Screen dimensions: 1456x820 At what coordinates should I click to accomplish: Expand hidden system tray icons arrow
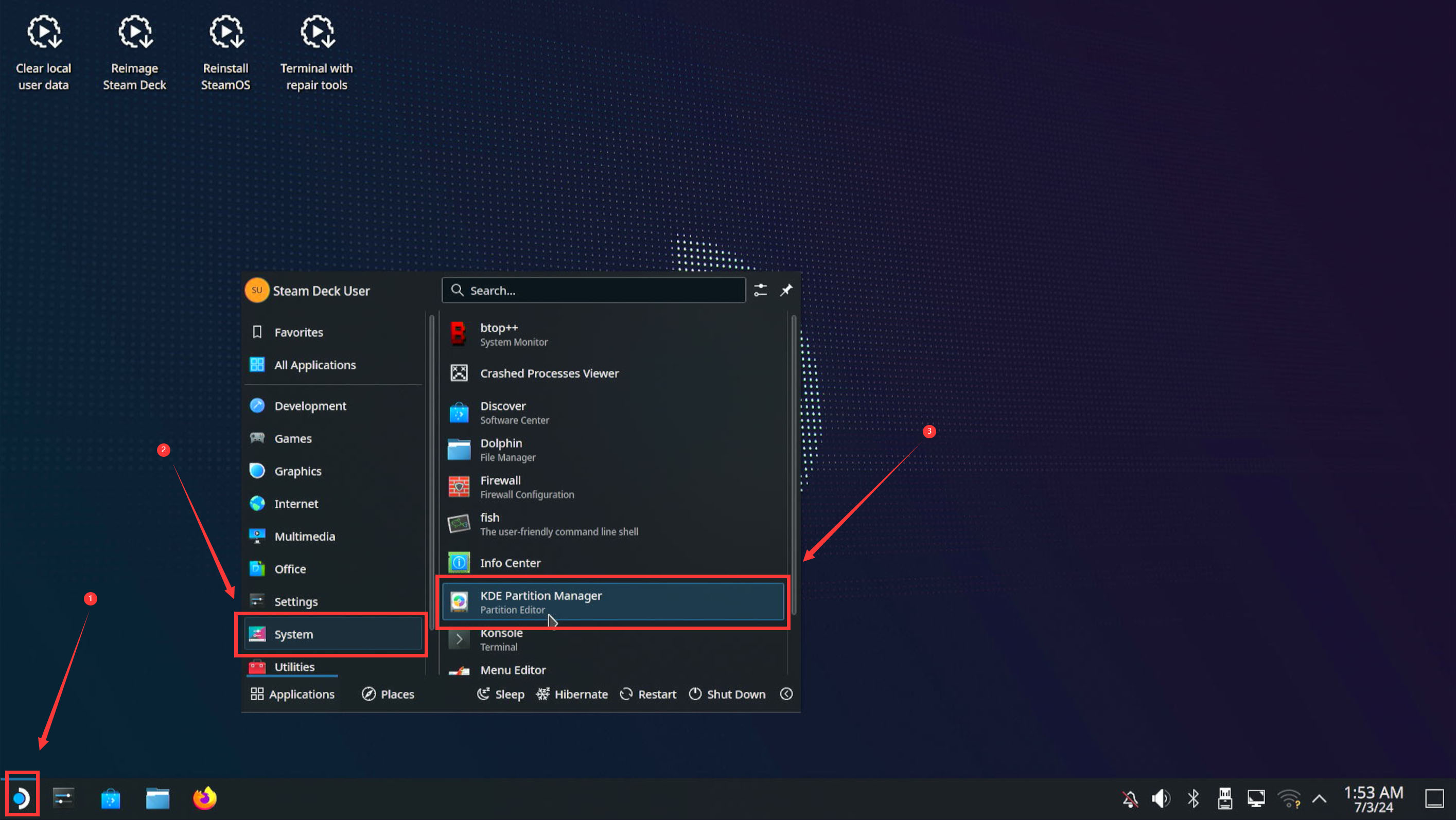pos(1319,798)
